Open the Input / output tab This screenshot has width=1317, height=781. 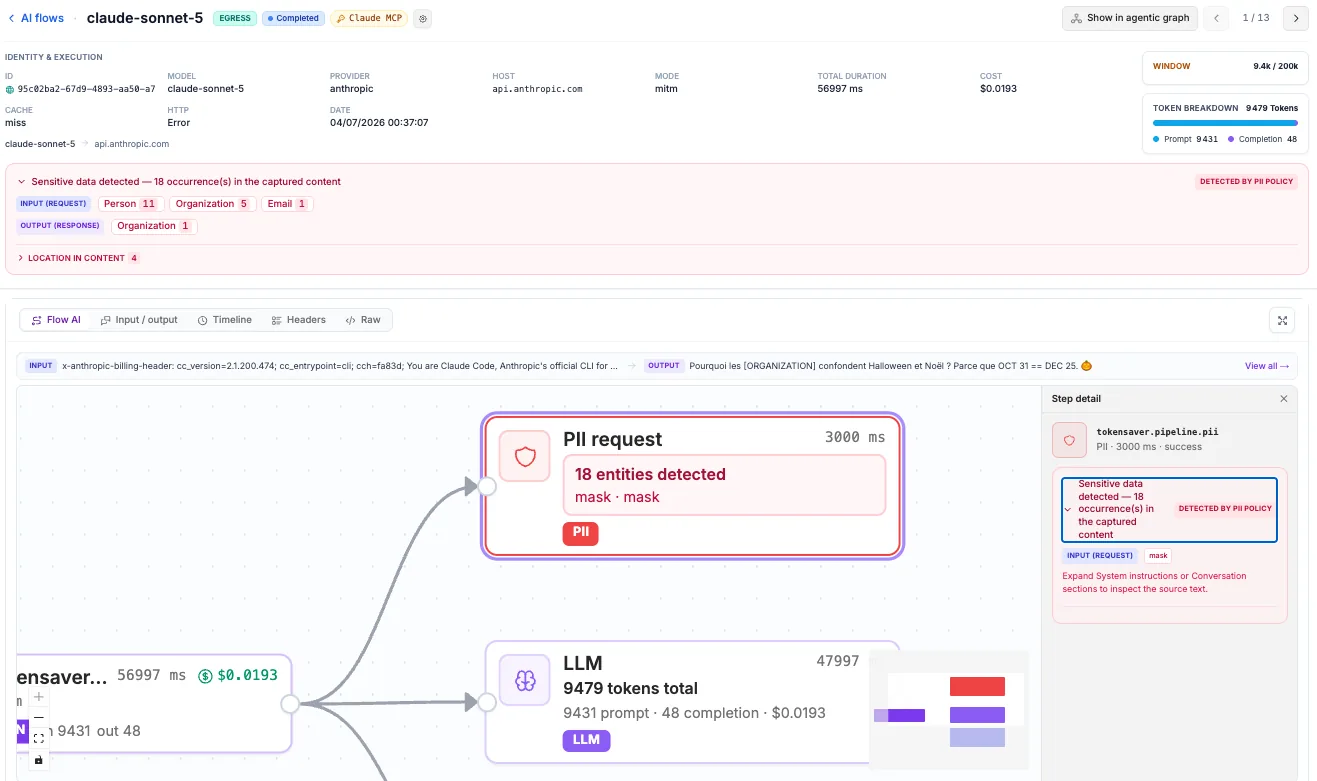point(139,320)
